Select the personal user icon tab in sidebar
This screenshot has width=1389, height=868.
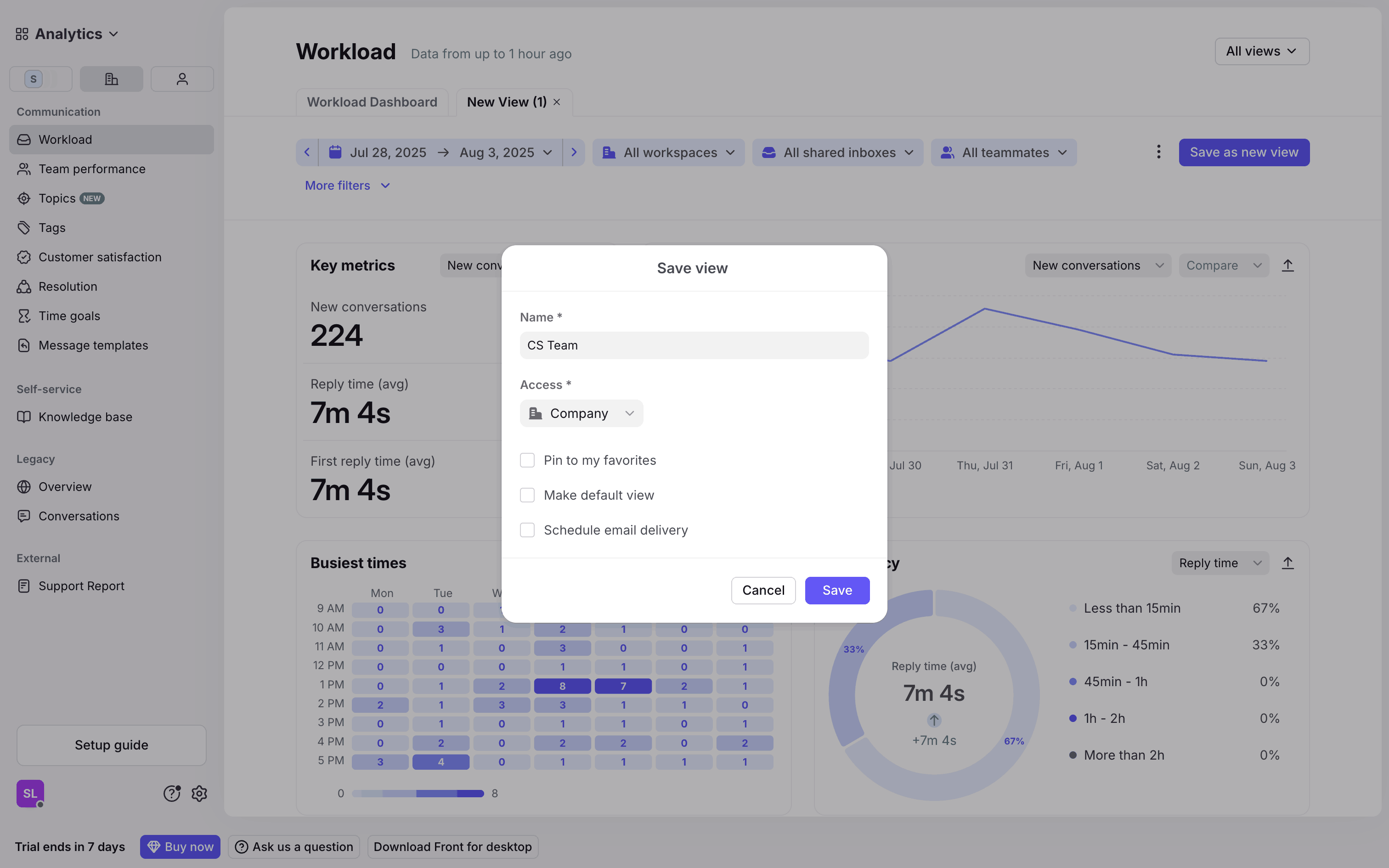tap(182, 79)
